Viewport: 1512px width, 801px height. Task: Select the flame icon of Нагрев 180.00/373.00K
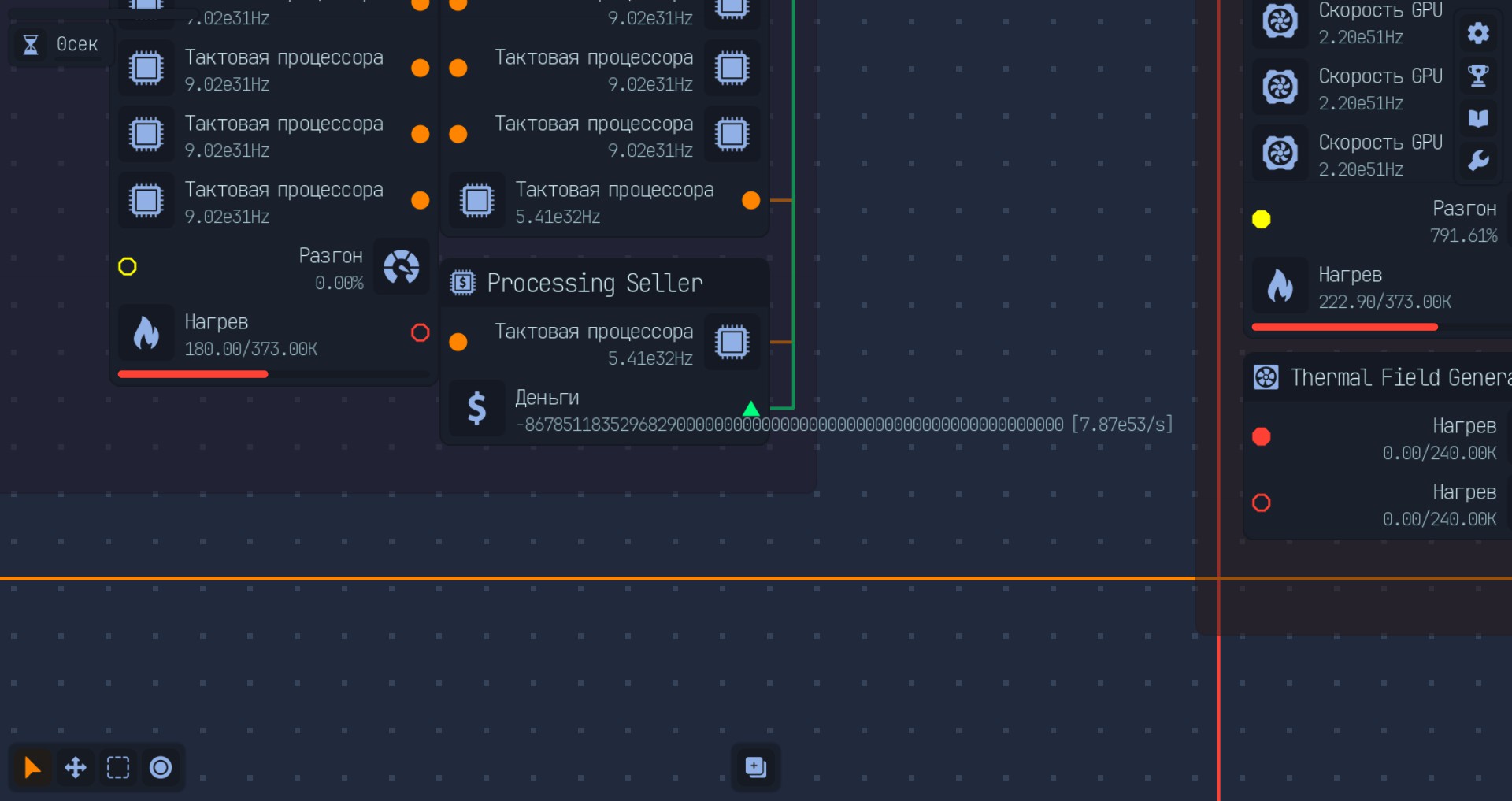pos(146,333)
